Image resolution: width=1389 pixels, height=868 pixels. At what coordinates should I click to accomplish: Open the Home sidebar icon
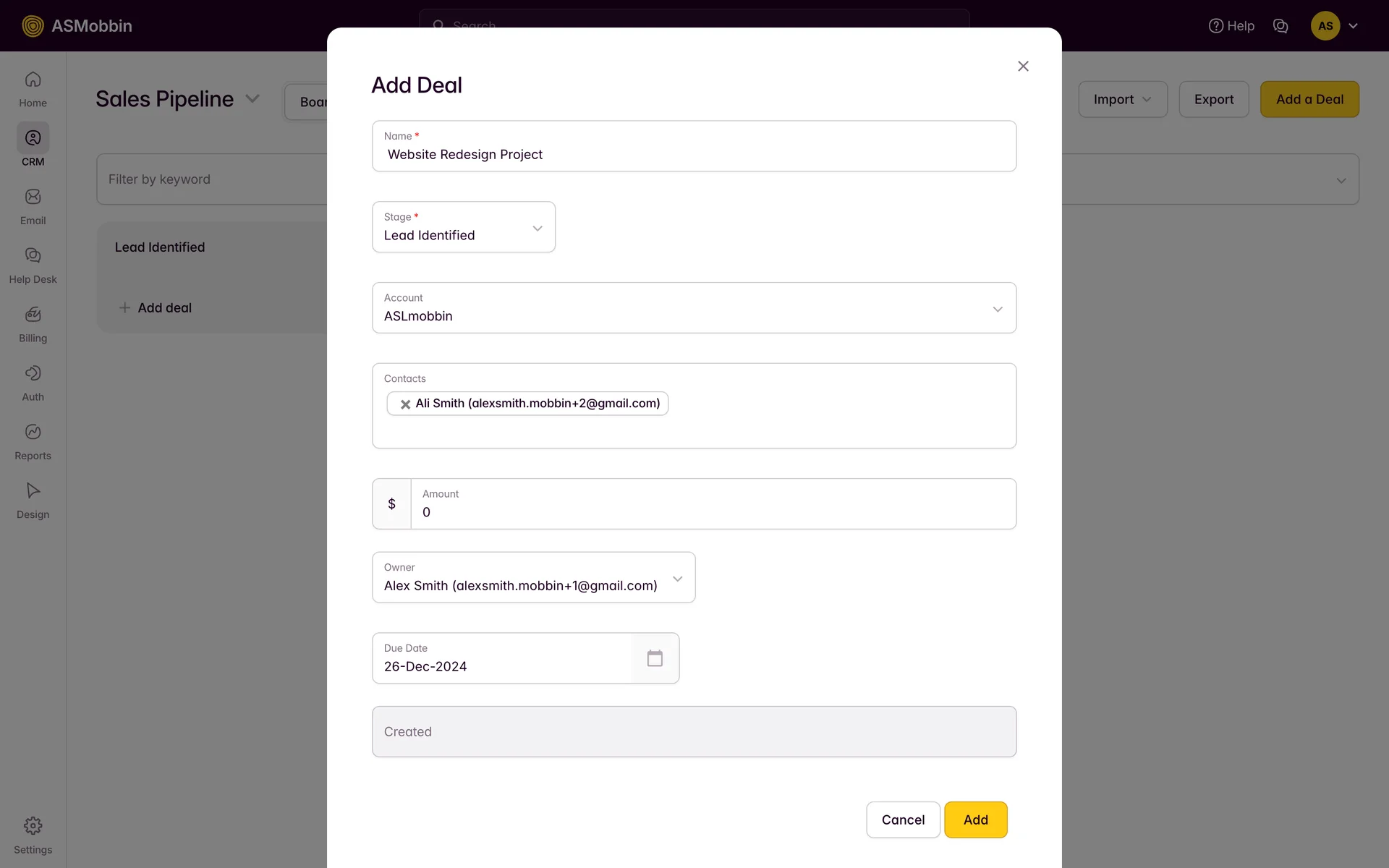(33, 88)
